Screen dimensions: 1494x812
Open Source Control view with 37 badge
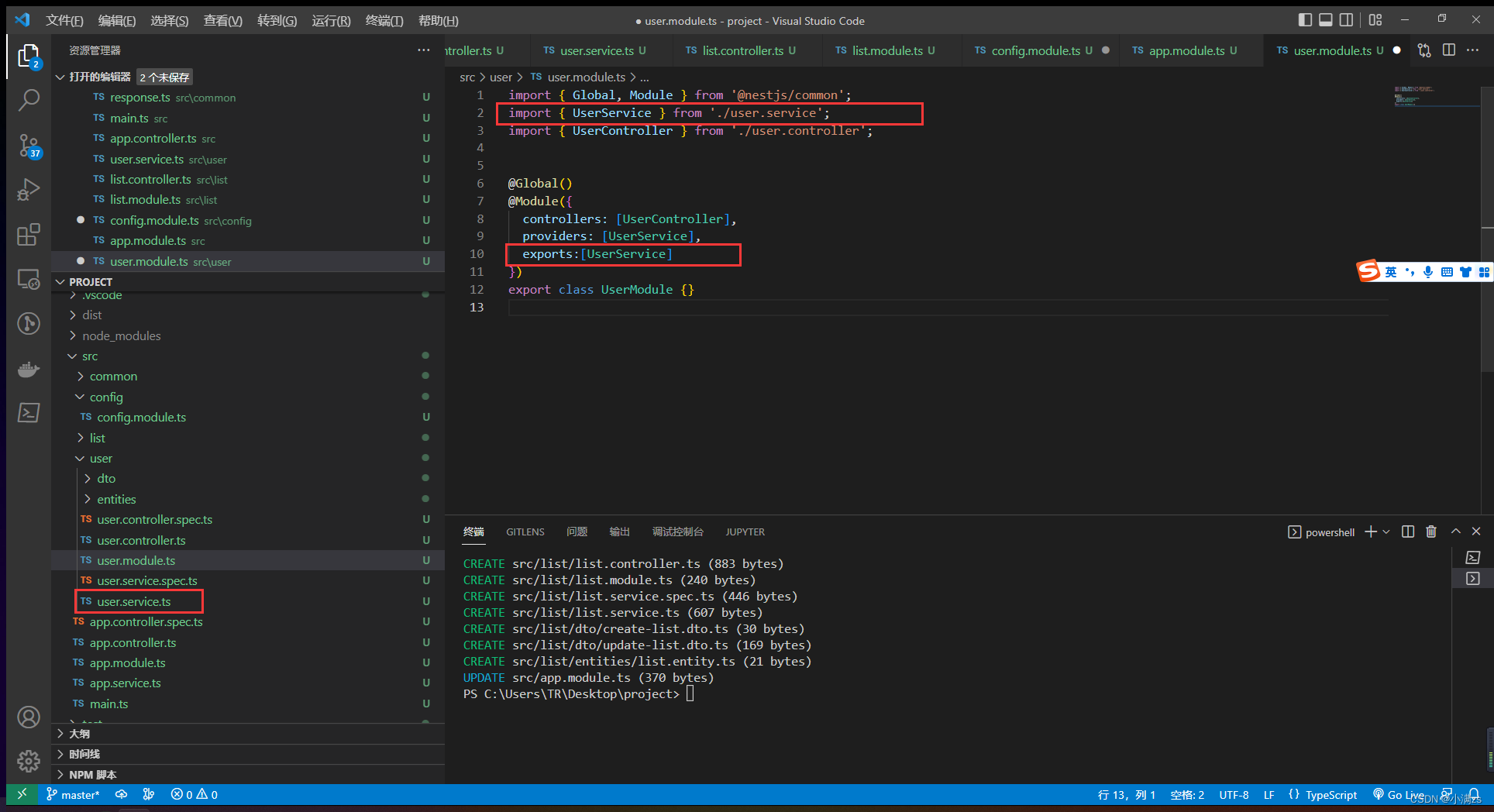tap(29, 145)
